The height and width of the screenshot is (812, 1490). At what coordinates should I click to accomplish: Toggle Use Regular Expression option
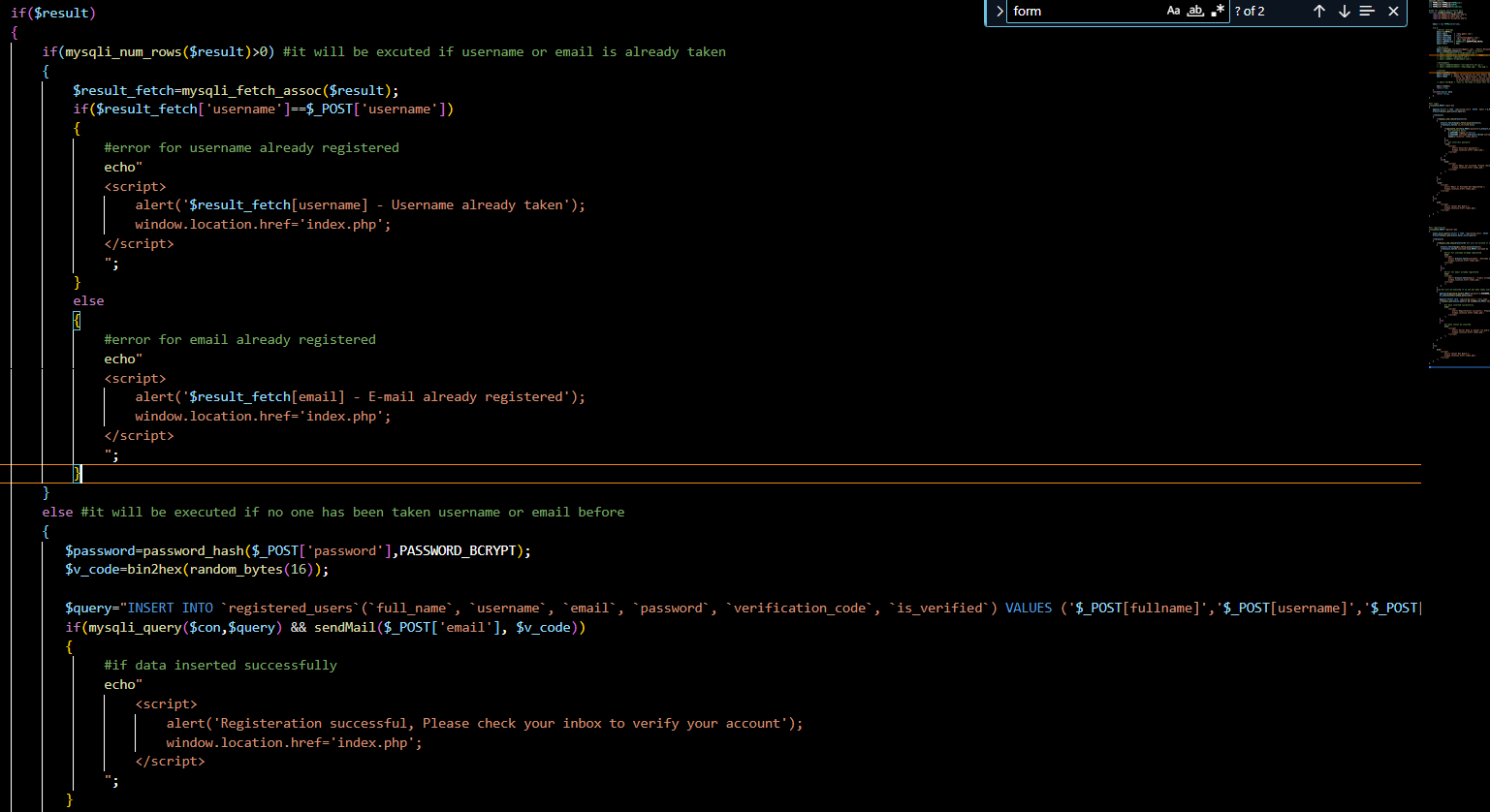[x=1219, y=12]
